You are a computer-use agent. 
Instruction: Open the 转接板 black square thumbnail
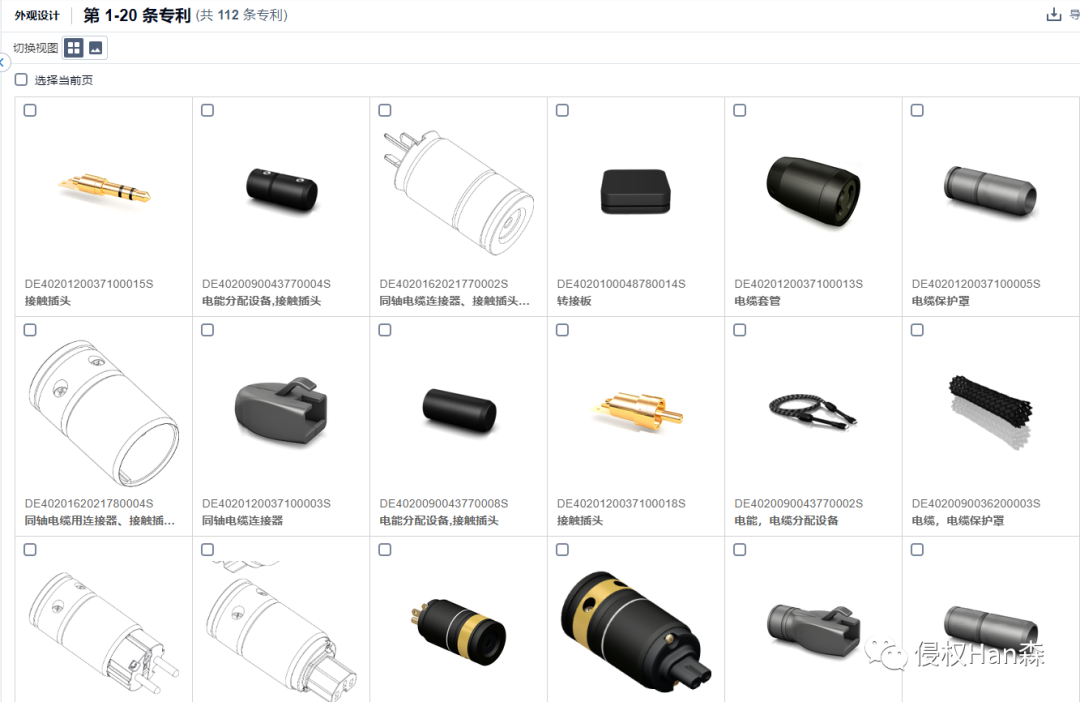click(635, 191)
